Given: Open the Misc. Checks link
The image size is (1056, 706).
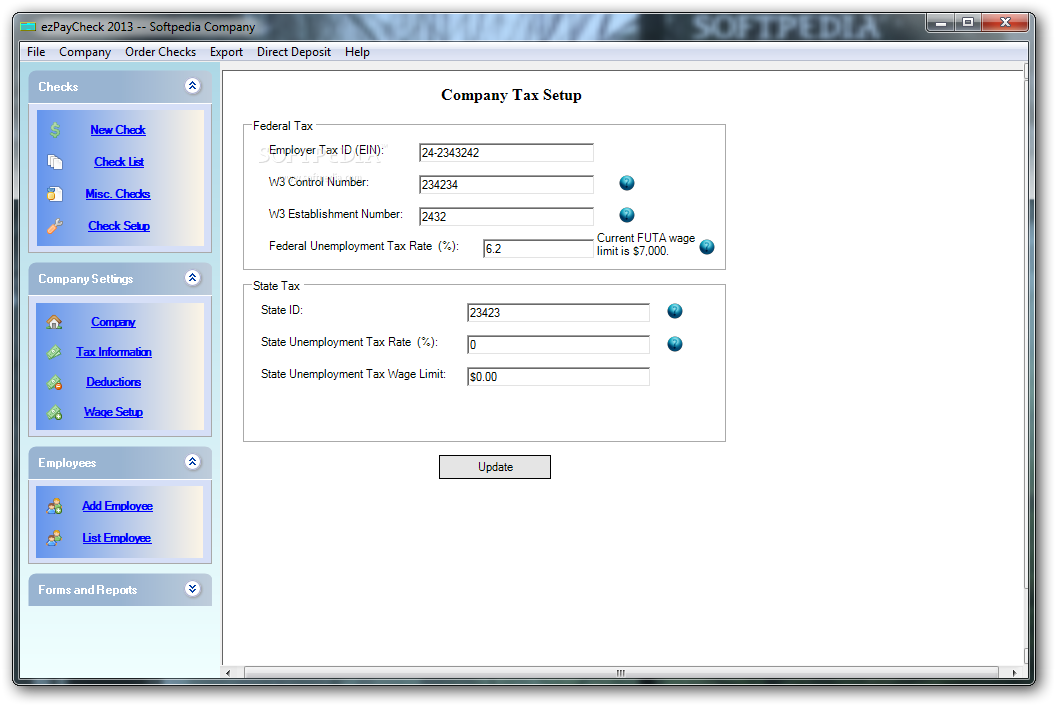Looking at the screenshot, I should click(x=118, y=194).
